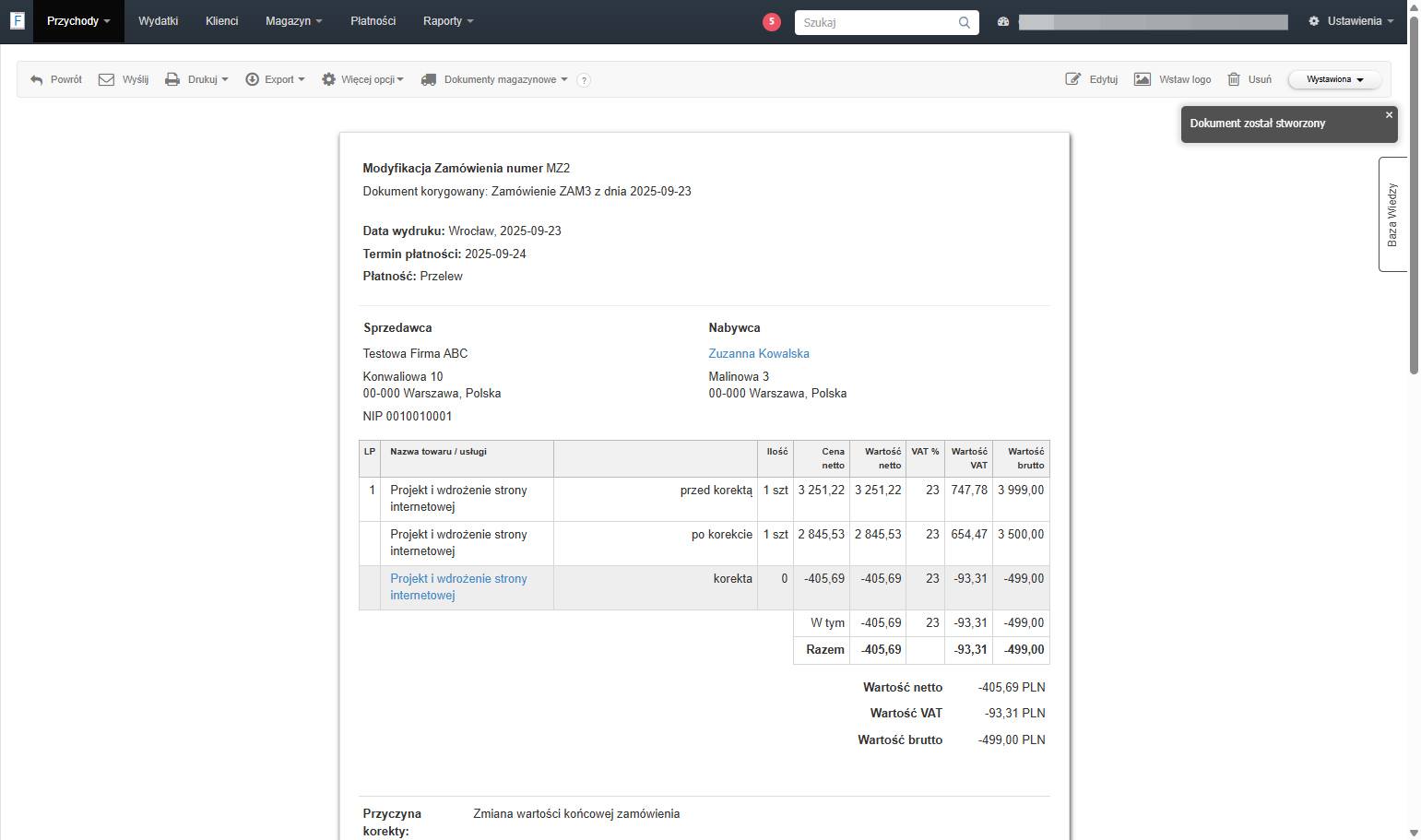Click the notification badge showing 5
The width and height of the screenshot is (1421, 840).
pyautogui.click(x=772, y=21)
